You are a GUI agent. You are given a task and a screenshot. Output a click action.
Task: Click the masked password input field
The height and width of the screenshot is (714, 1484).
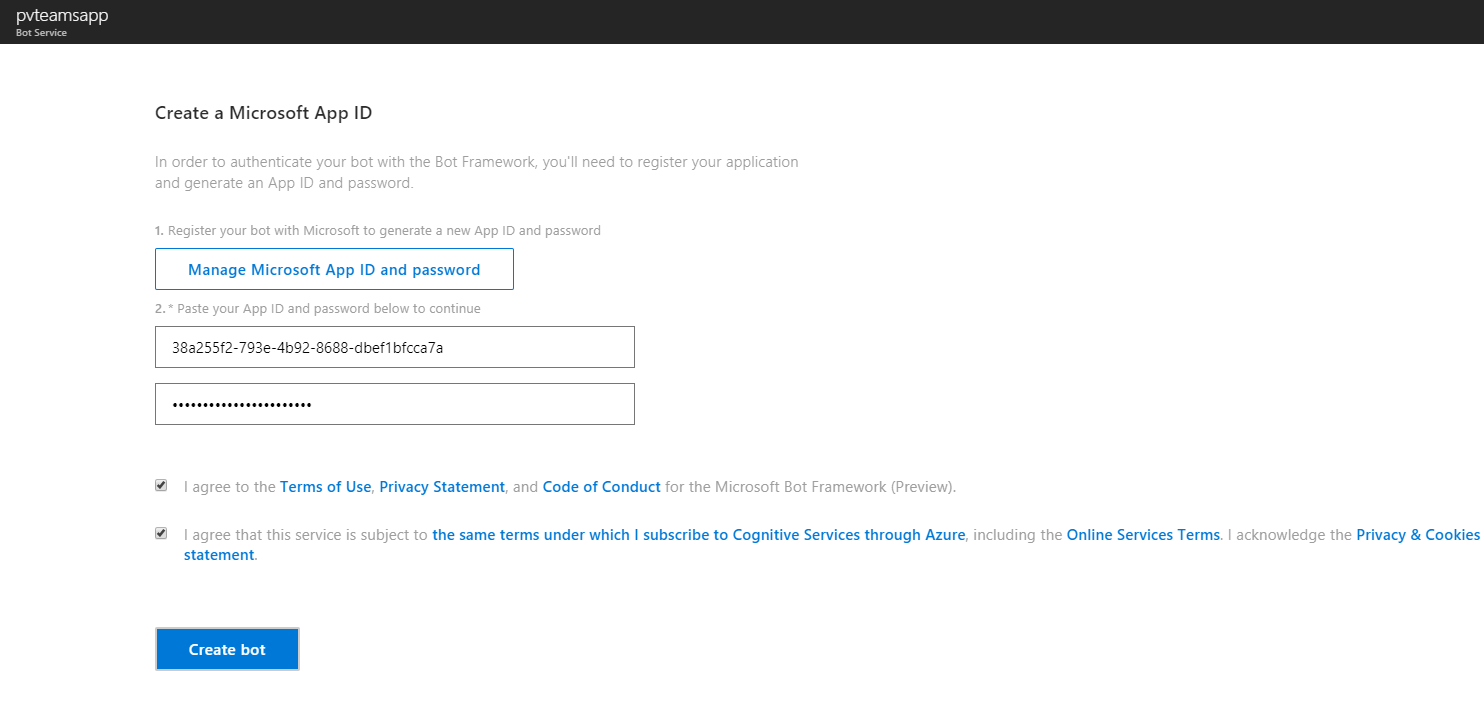(395, 404)
